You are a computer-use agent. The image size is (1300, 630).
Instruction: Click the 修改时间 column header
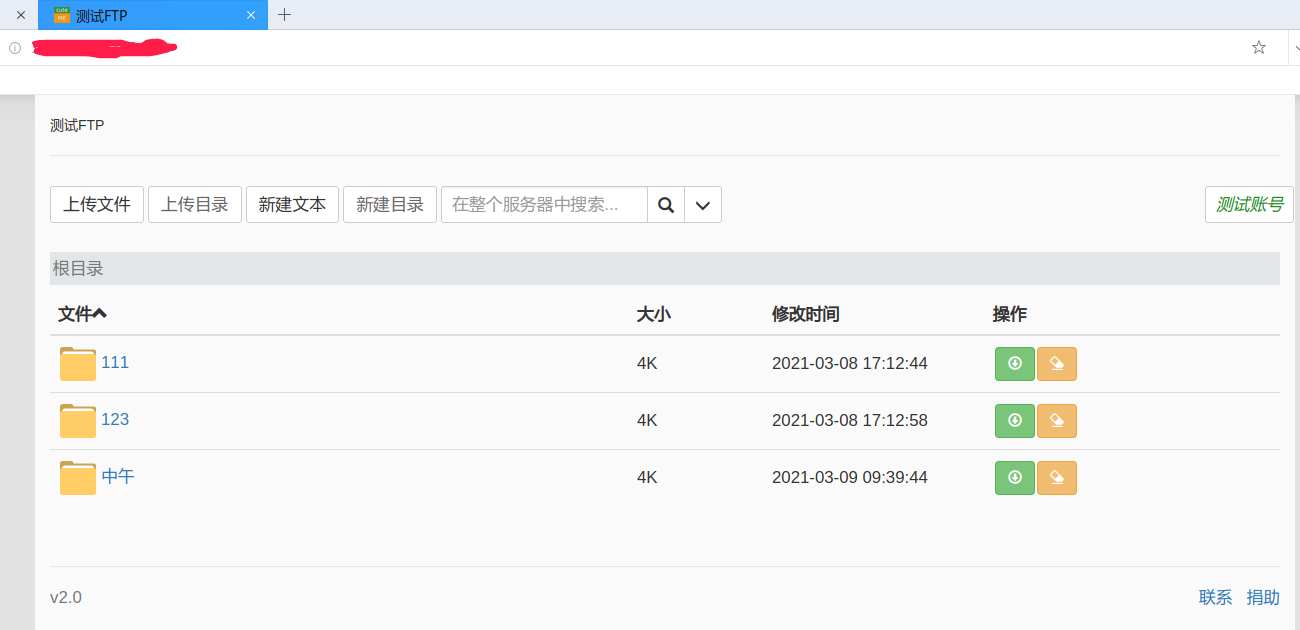pos(805,314)
